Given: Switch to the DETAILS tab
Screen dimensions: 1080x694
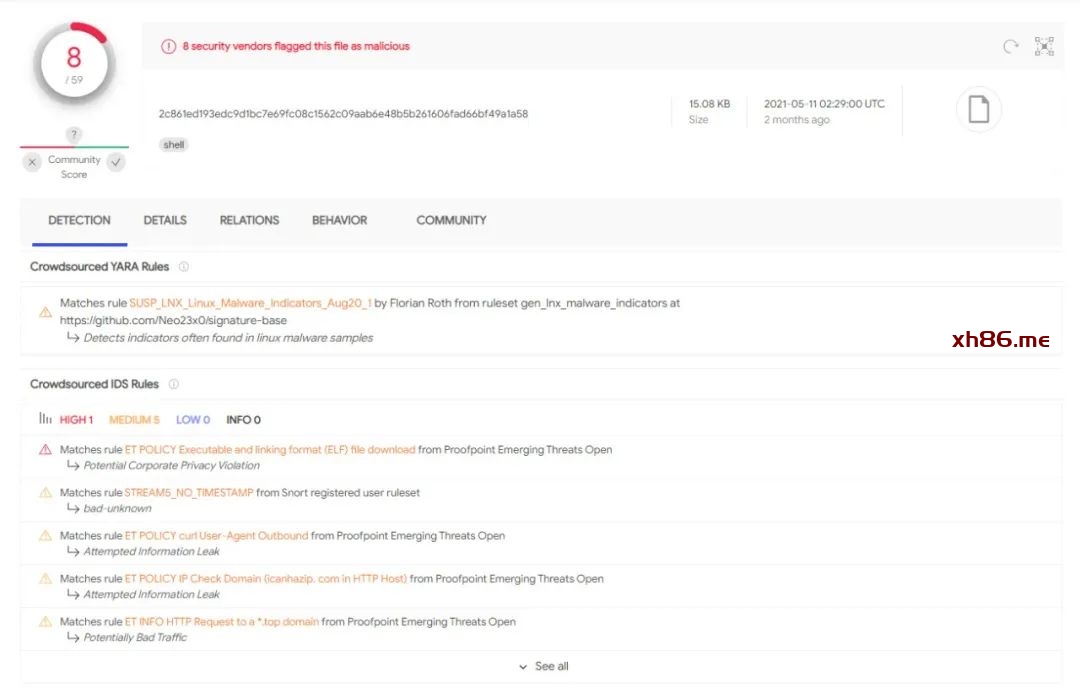Looking at the screenshot, I should point(165,220).
